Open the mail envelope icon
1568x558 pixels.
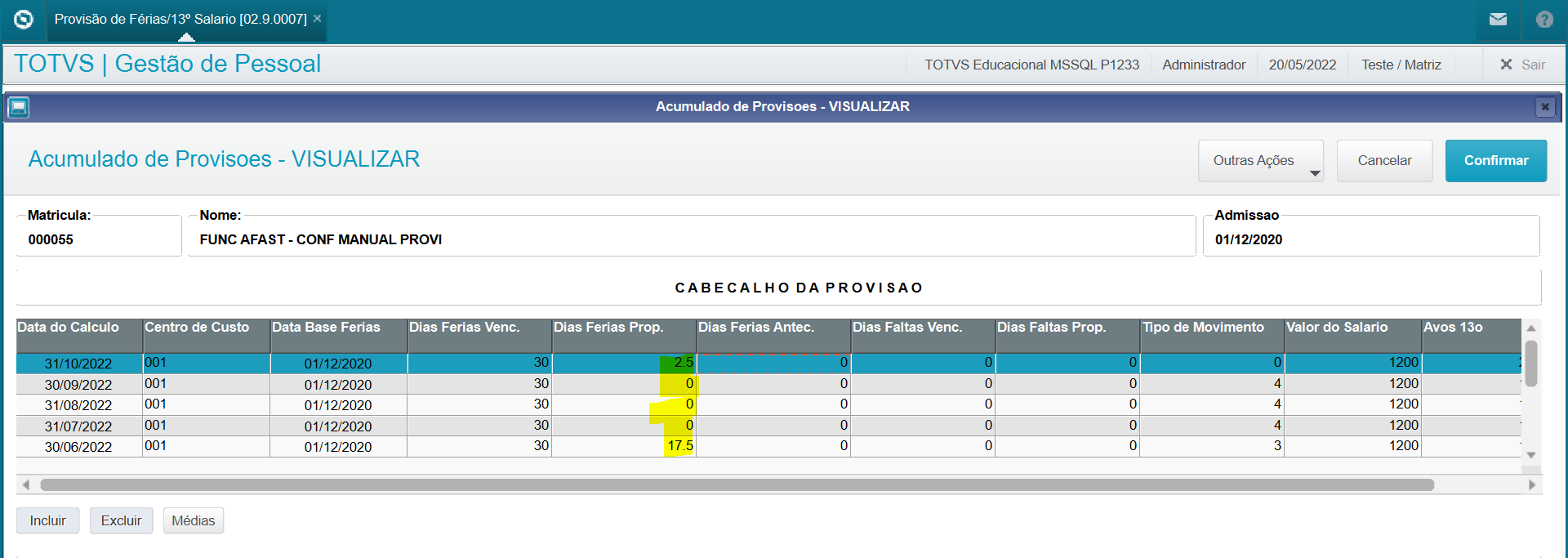(x=1498, y=20)
